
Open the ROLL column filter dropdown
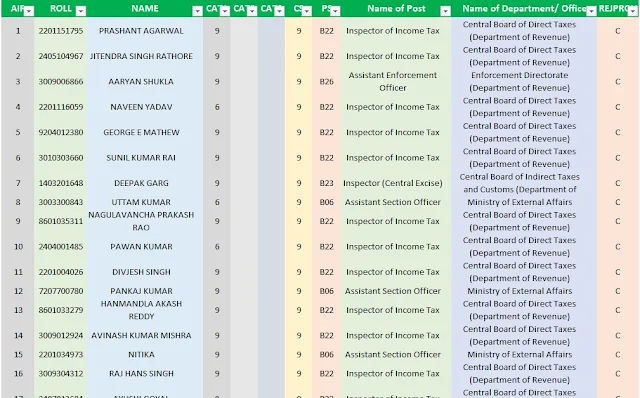(x=81, y=11)
